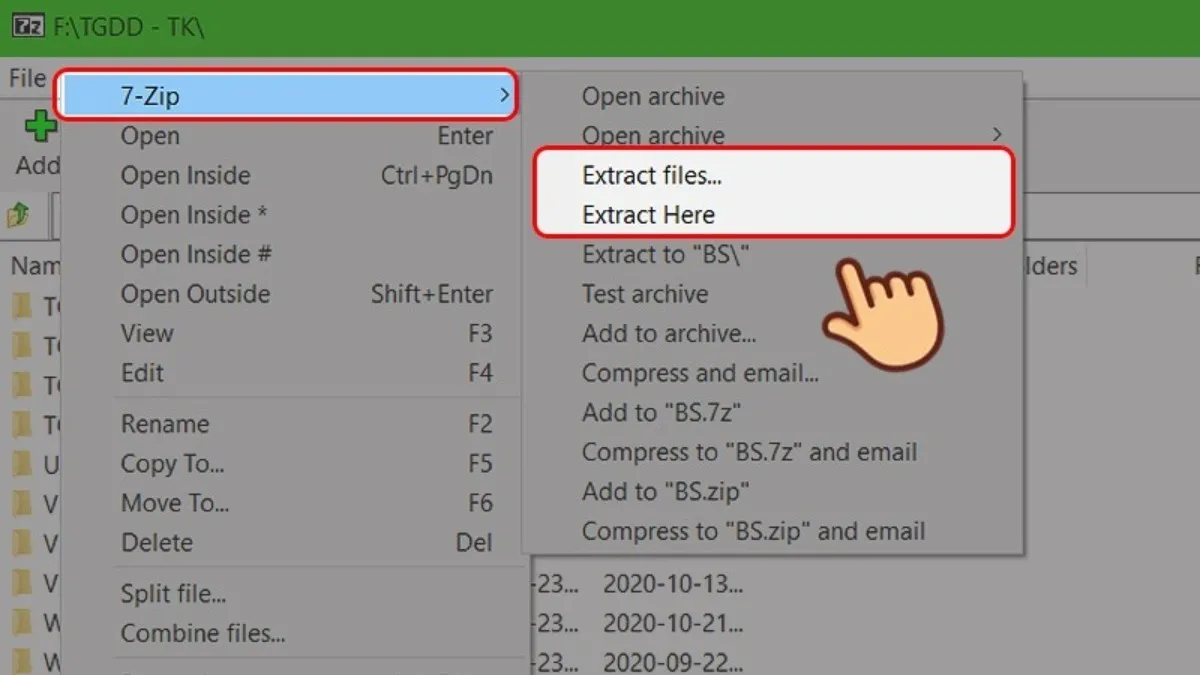Run Test archive command

tap(645, 294)
